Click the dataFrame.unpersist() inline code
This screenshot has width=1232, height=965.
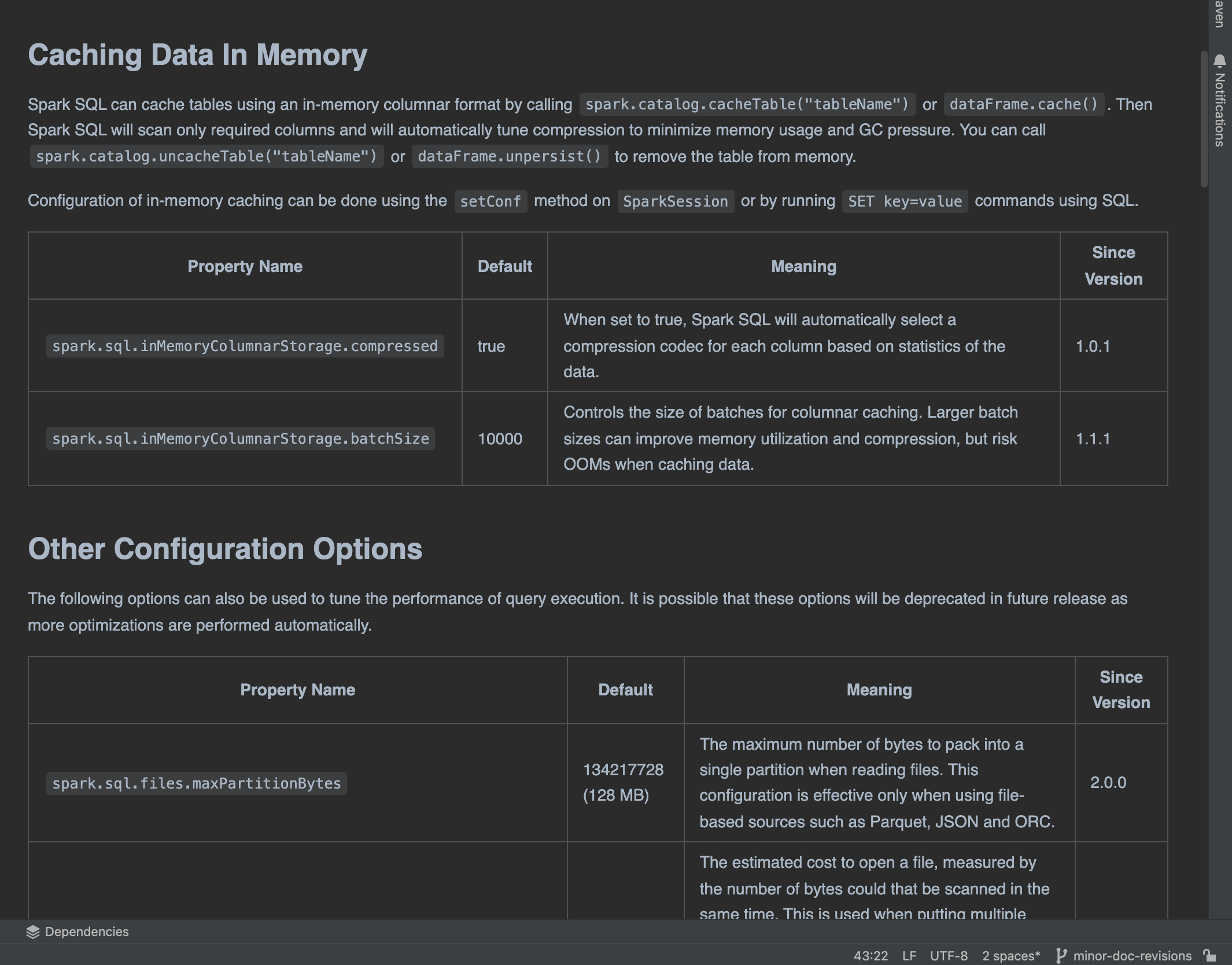click(x=510, y=157)
